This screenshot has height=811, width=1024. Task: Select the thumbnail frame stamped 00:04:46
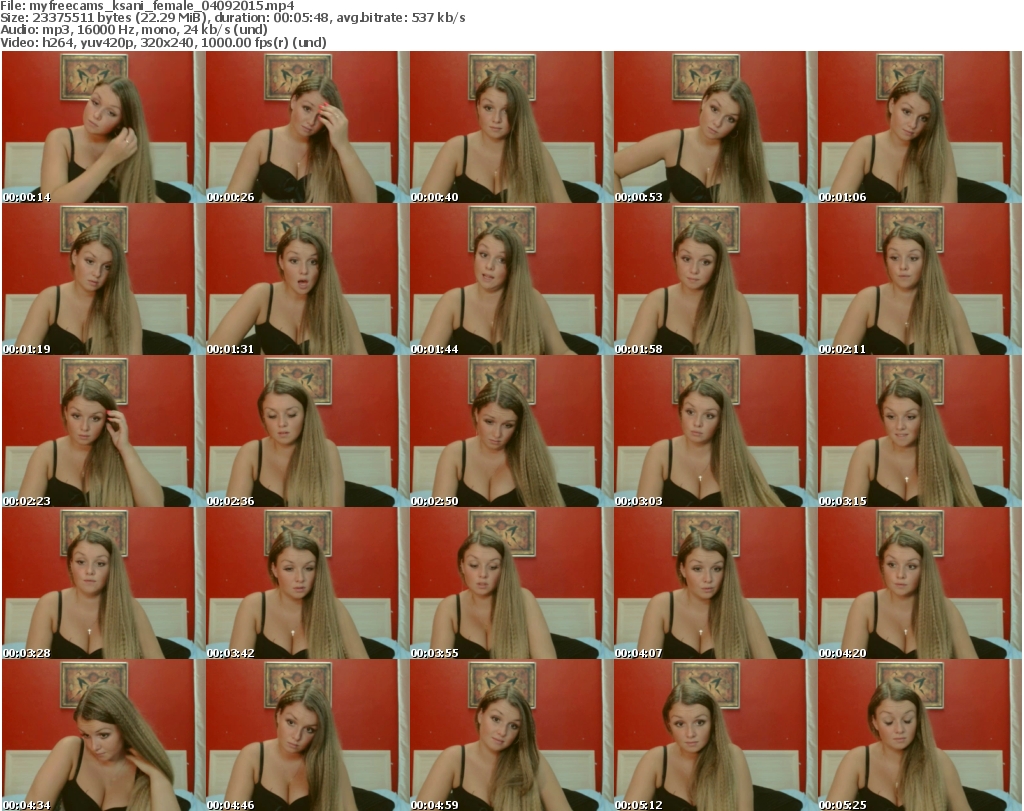coord(307,735)
